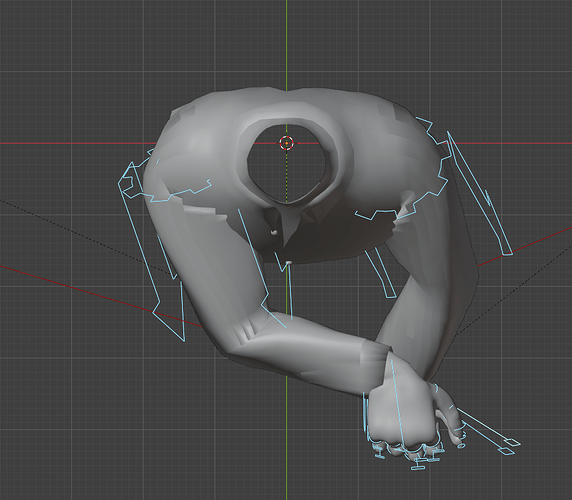This screenshot has height=500, width=572.
Task: Click the 3D cursor in neck opening
Action: point(286,143)
